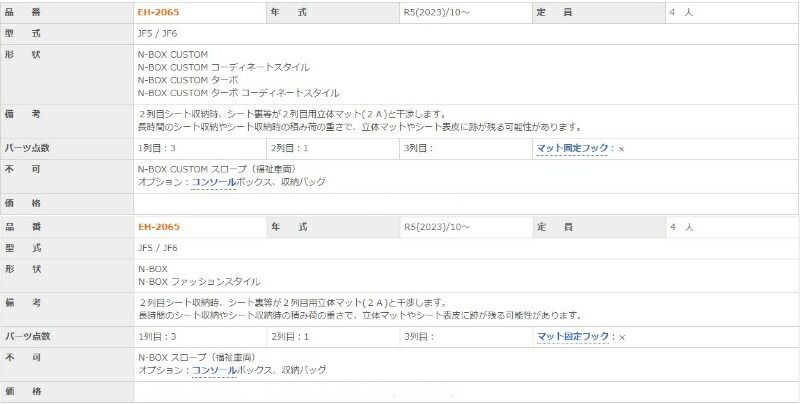Click 3列目： cell in the N-BOX ファッションスタイル table
This screenshot has height=404, width=800.
[466, 337]
